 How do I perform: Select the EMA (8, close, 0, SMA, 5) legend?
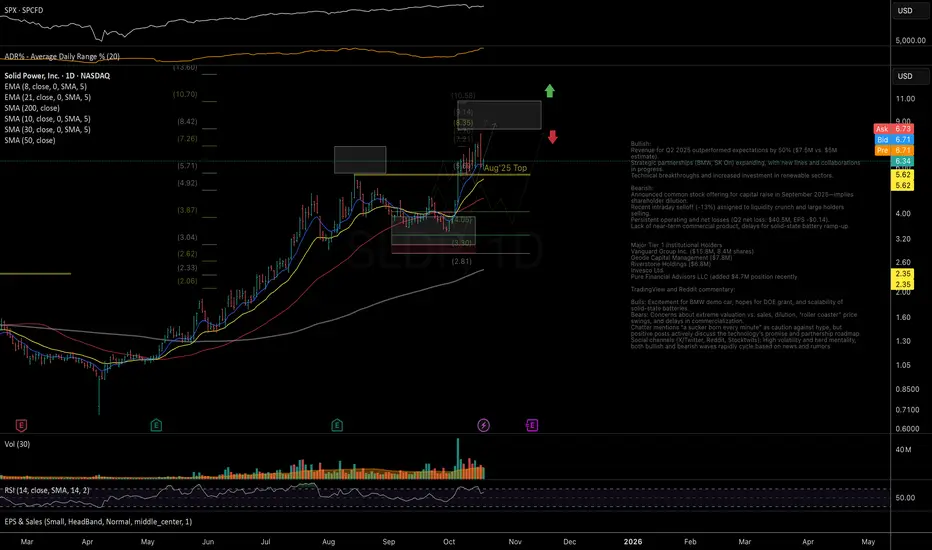pyautogui.click(x=45, y=87)
